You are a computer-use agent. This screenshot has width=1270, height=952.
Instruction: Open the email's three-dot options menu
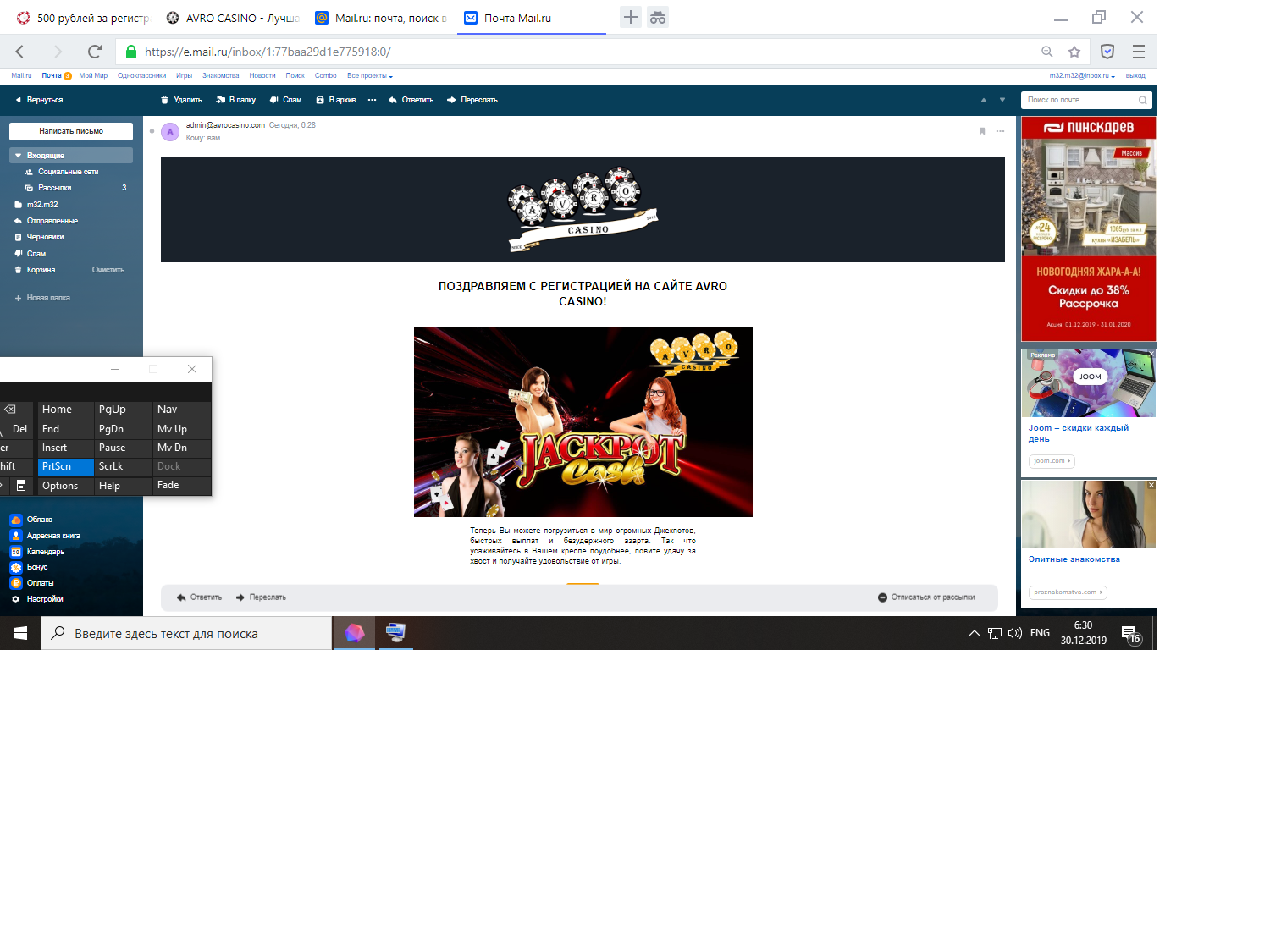click(x=1000, y=131)
